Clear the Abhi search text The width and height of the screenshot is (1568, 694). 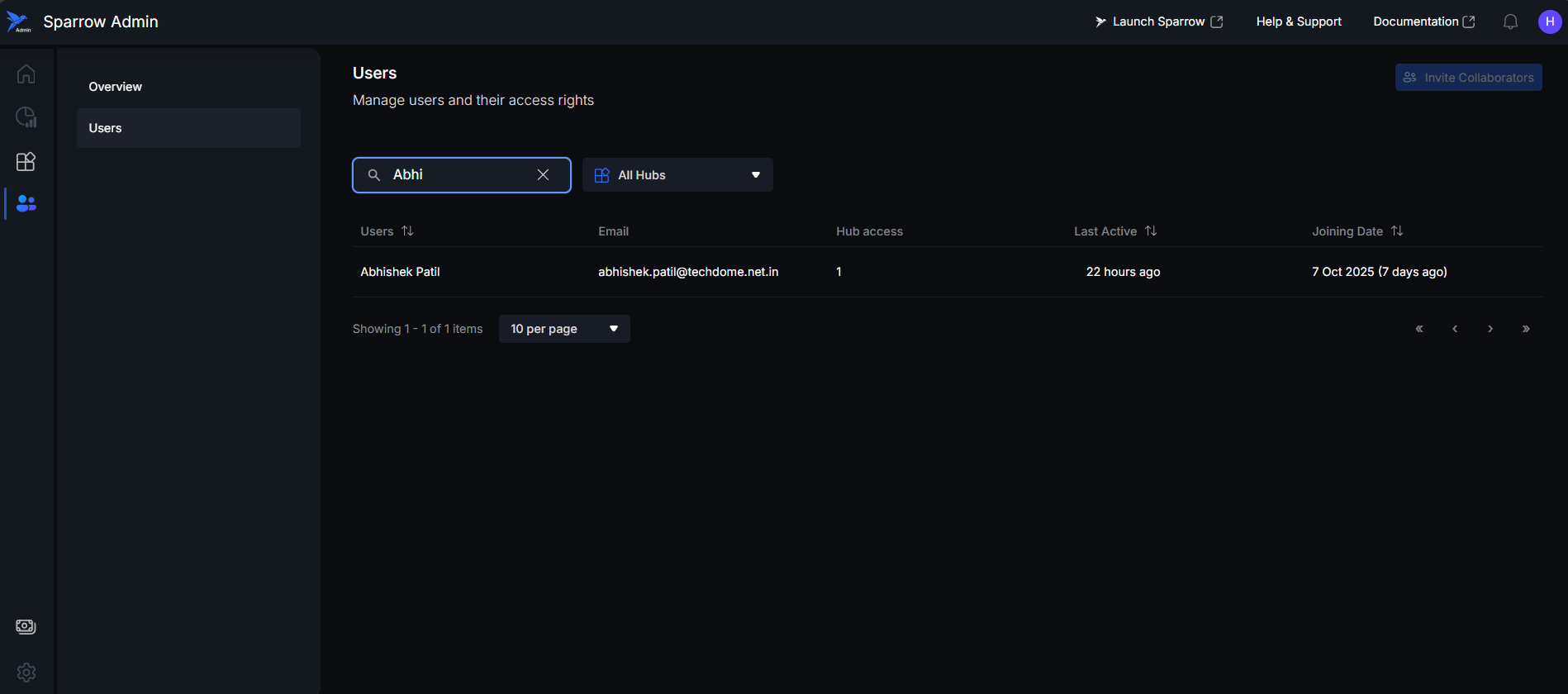tap(543, 175)
